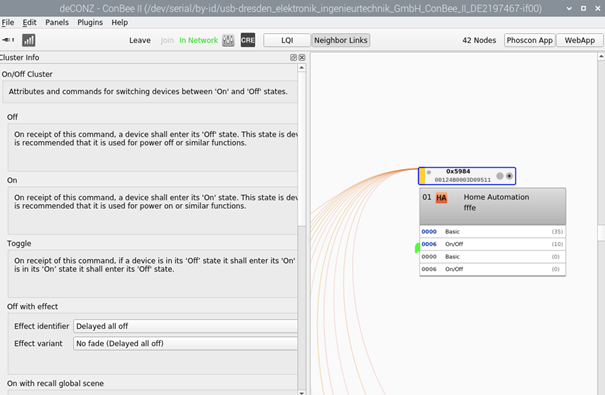This screenshot has width=605, height=395.
Task: Click the USB device connection icon
Action: pyautogui.click(x=8, y=40)
